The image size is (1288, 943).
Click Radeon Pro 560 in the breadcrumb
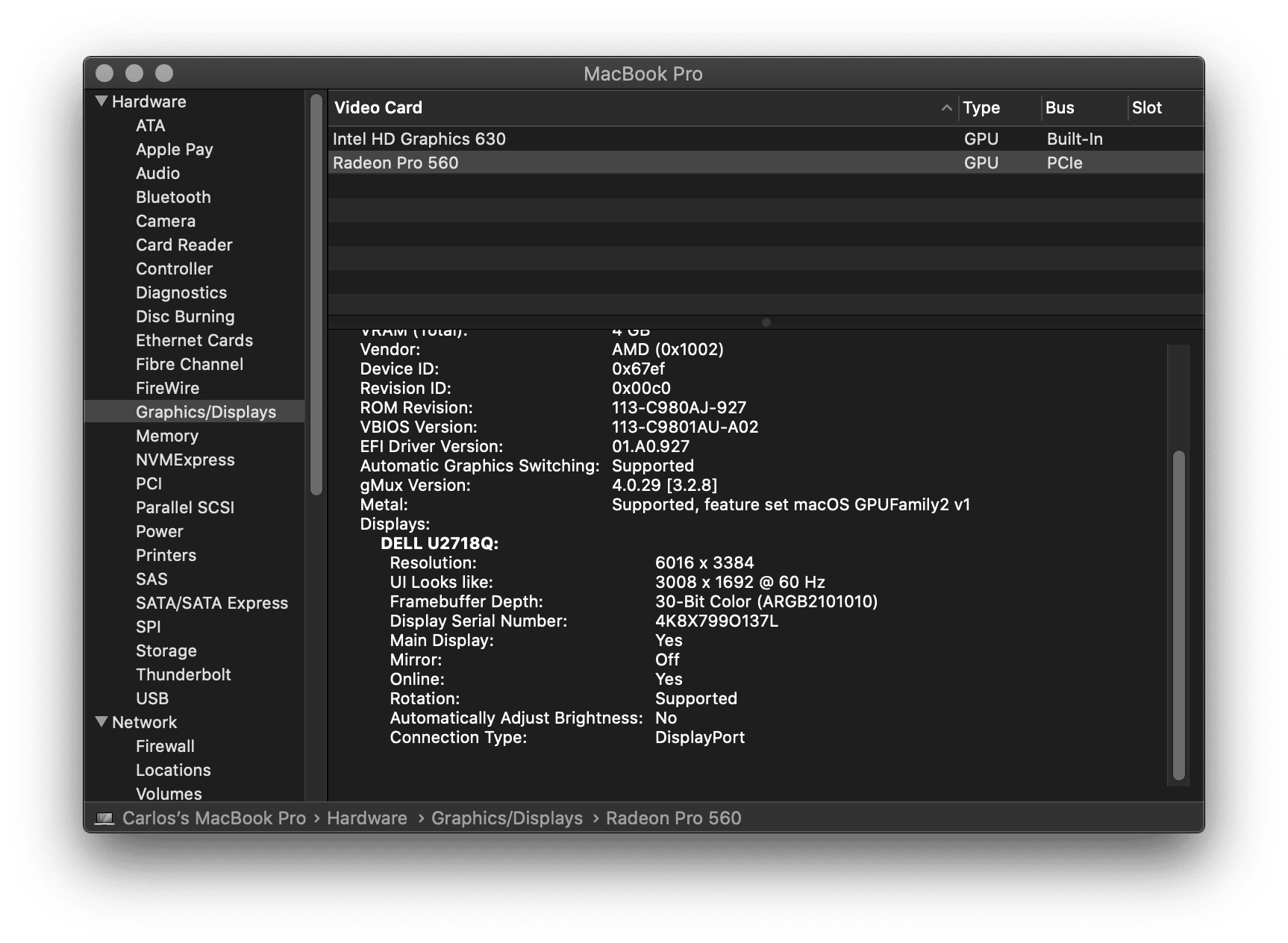pyautogui.click(x=673, y=818)
